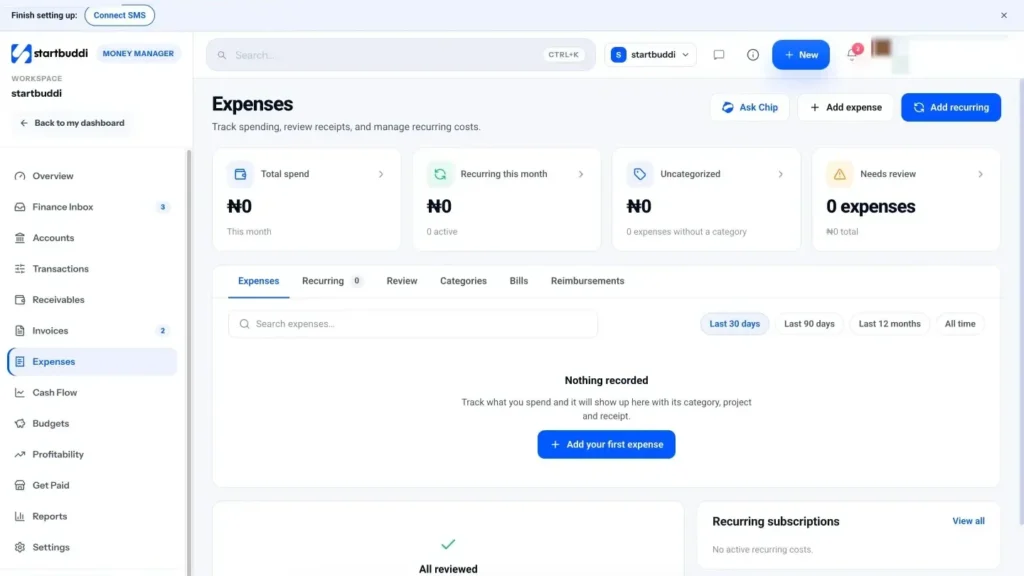Screen dimensions: 1024x576
Task: Click the Ask Chip button
Action: pos(750,107)
